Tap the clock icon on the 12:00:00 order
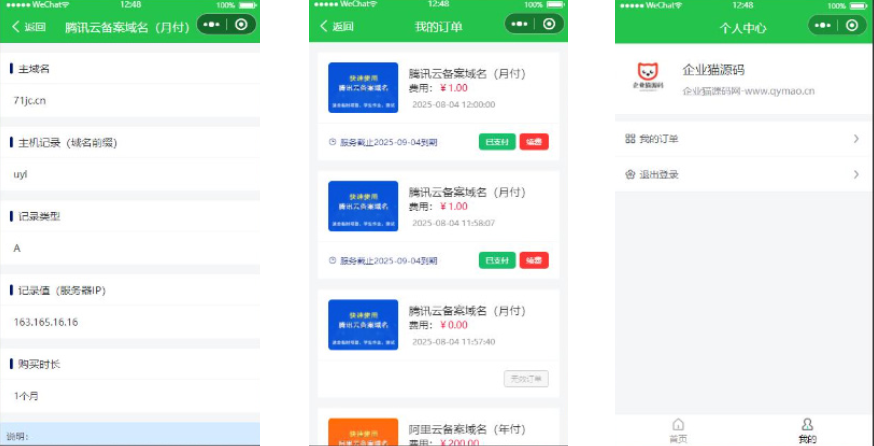Viewport: 874px width, 446px height. pos(333,142)
